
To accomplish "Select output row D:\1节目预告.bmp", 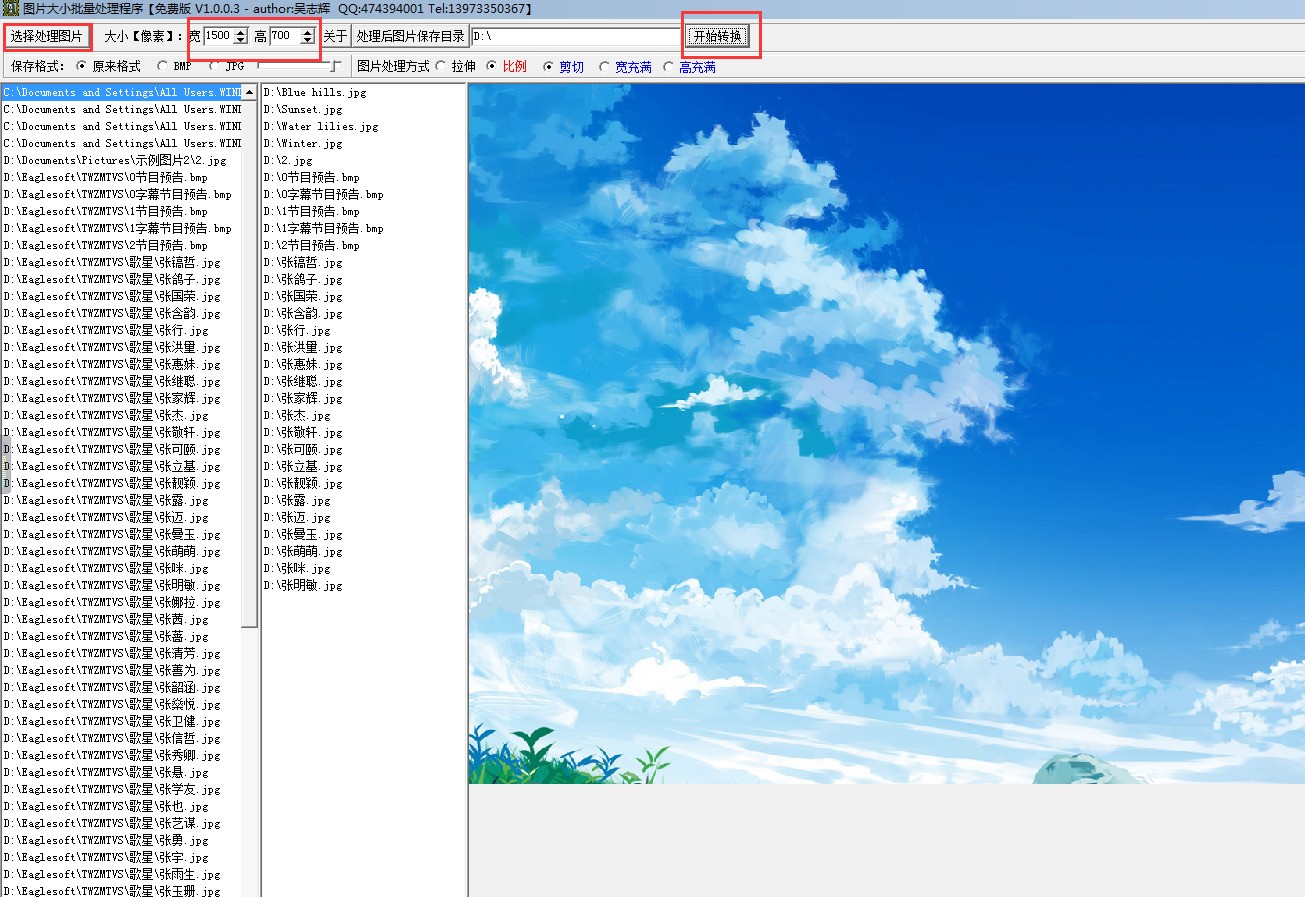I will coord(364,211).
